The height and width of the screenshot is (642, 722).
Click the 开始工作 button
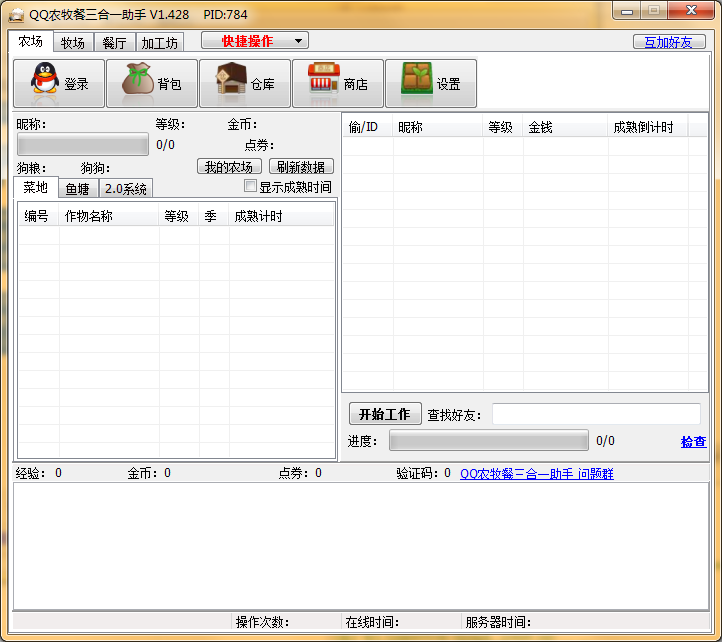tap(385, 414)
